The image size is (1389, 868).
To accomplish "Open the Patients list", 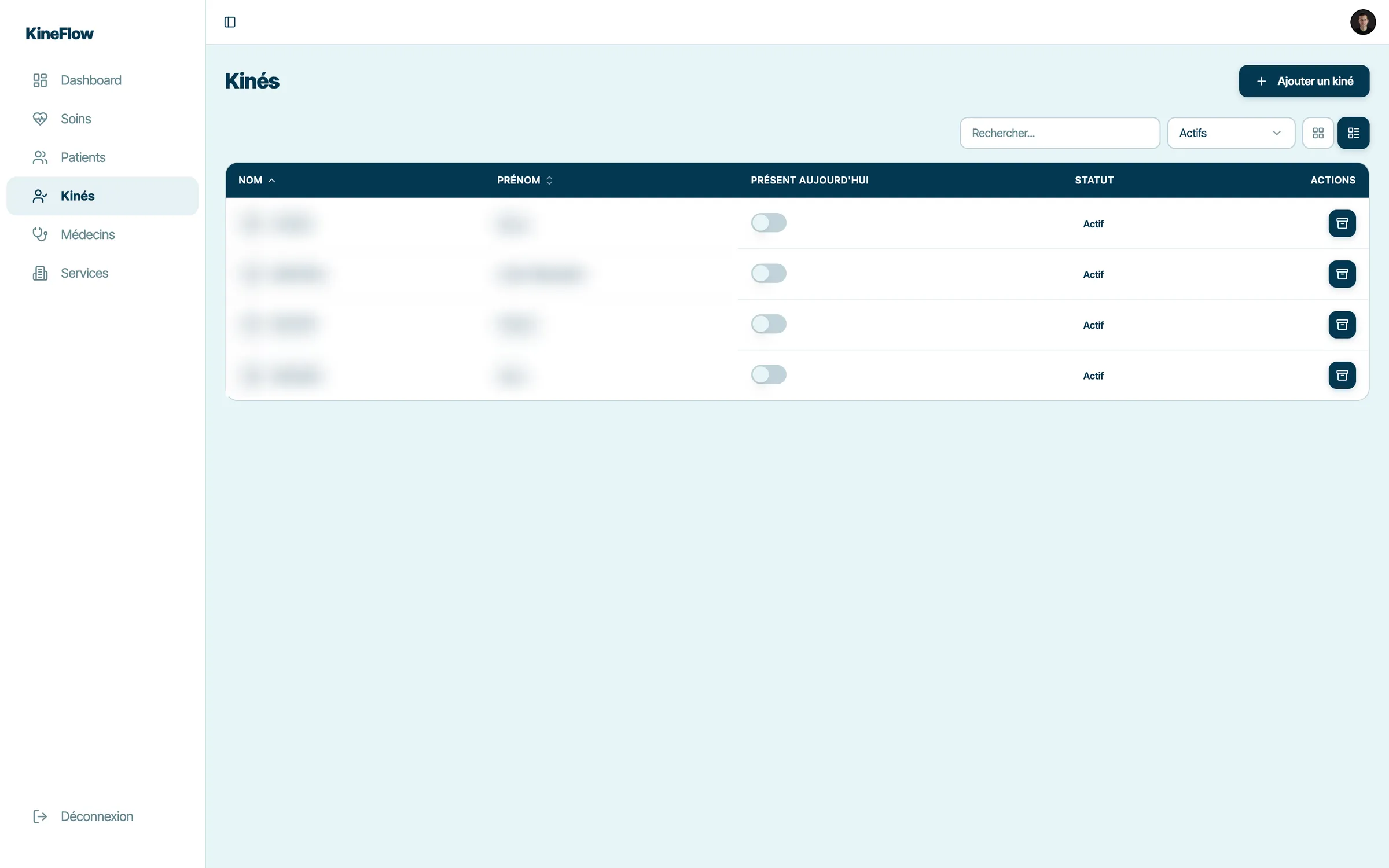I will click(102, 157).
